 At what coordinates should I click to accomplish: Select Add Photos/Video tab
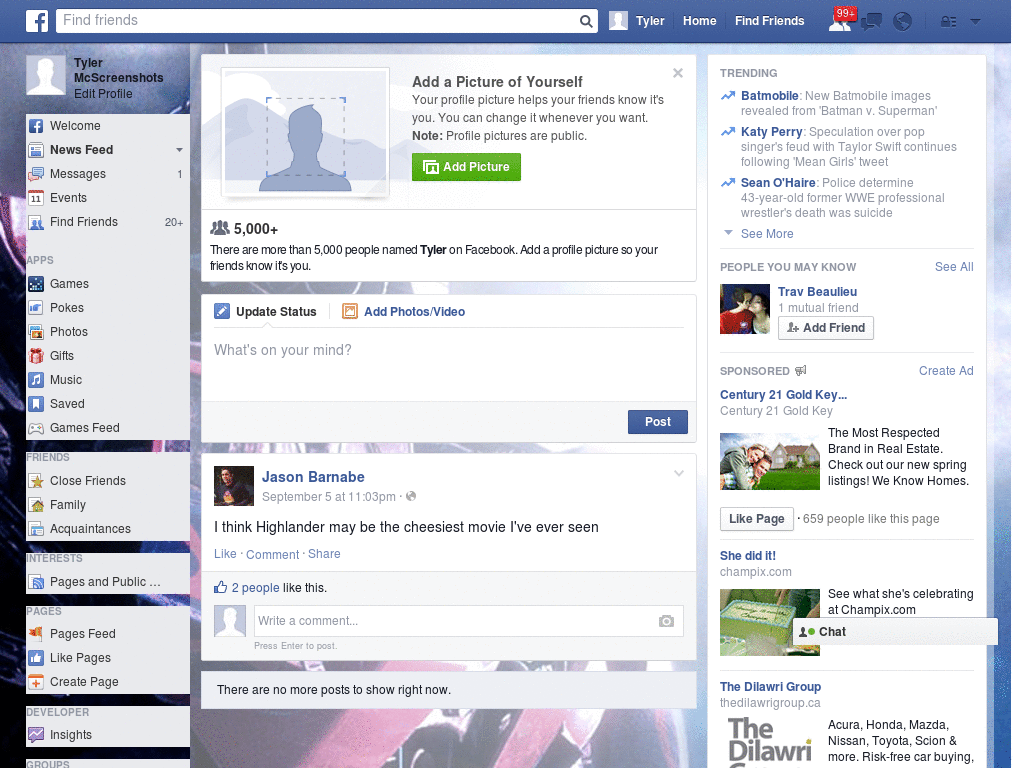click(404, 312)
